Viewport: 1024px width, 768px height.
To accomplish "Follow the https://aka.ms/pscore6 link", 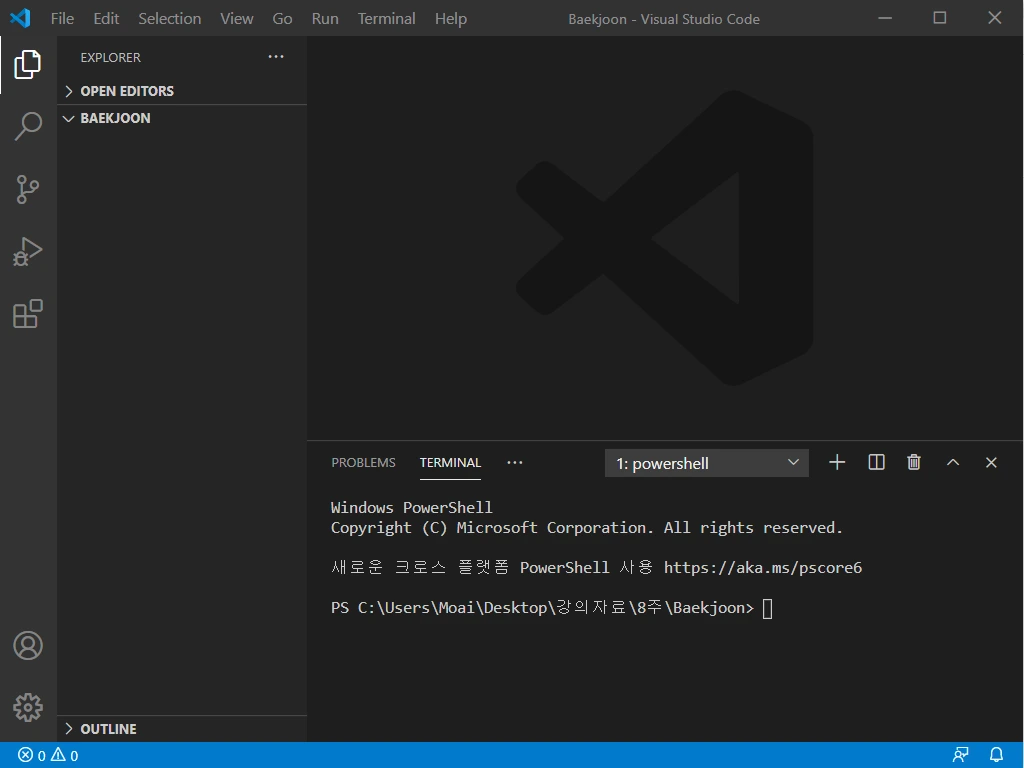I will [763, 568].
